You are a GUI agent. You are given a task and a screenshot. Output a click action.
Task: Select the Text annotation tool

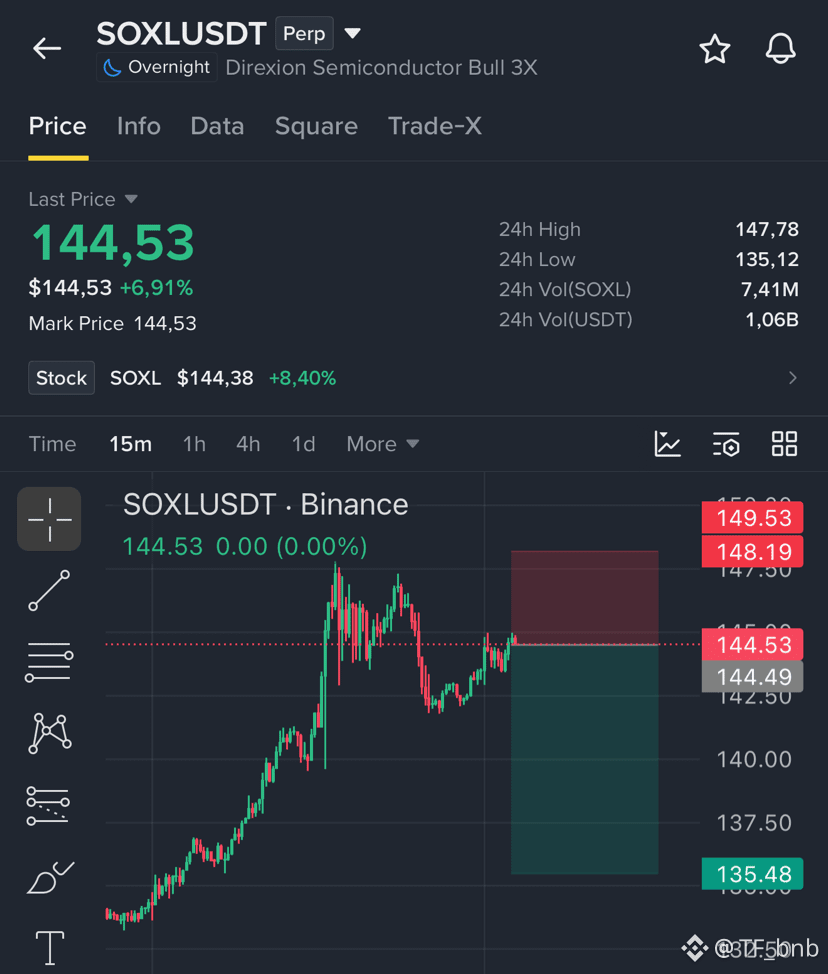(50, 949)
